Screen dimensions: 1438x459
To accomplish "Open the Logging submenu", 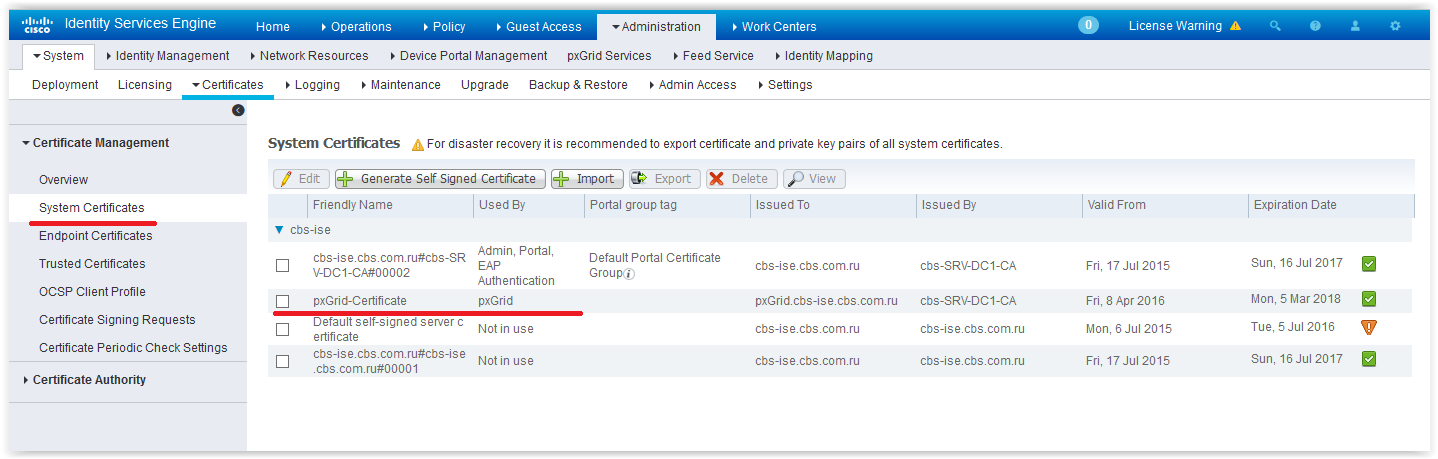I will 312,85.
